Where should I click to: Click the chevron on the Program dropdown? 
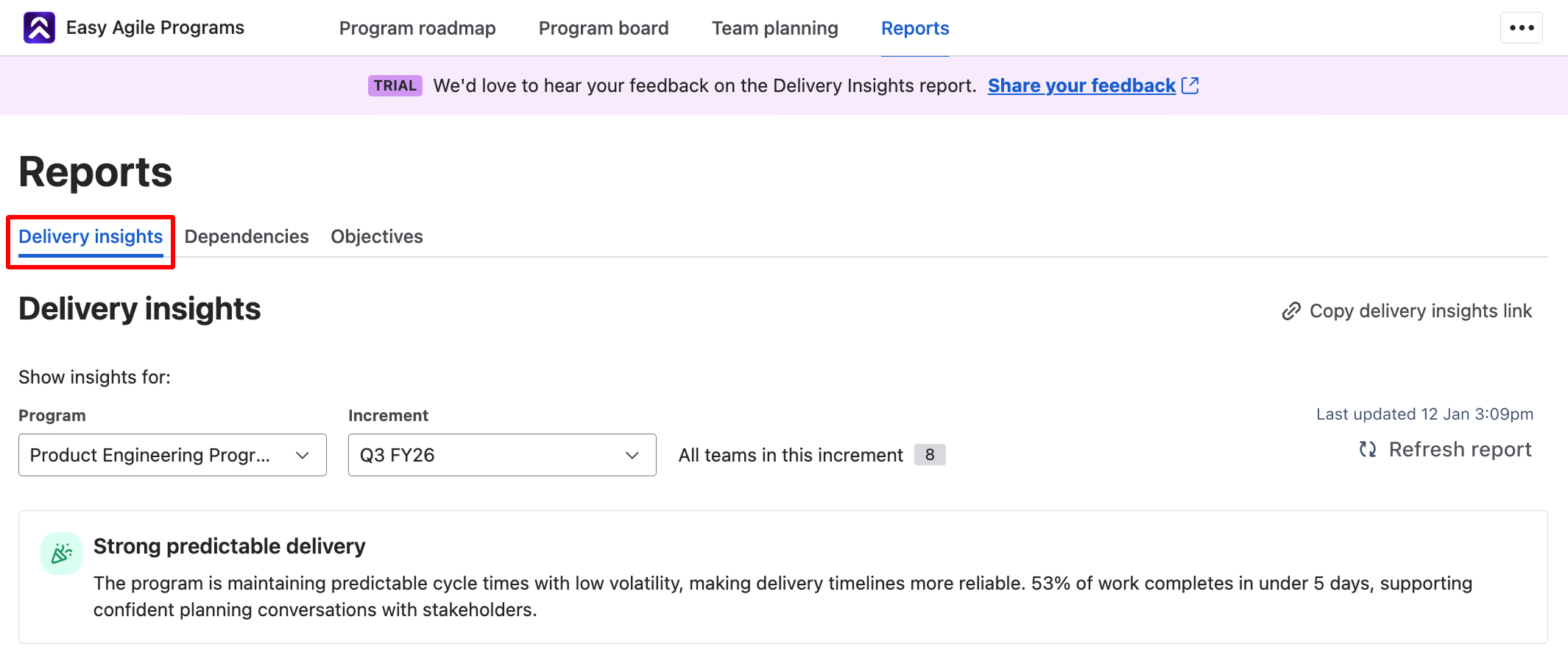[x=302, y=455]
